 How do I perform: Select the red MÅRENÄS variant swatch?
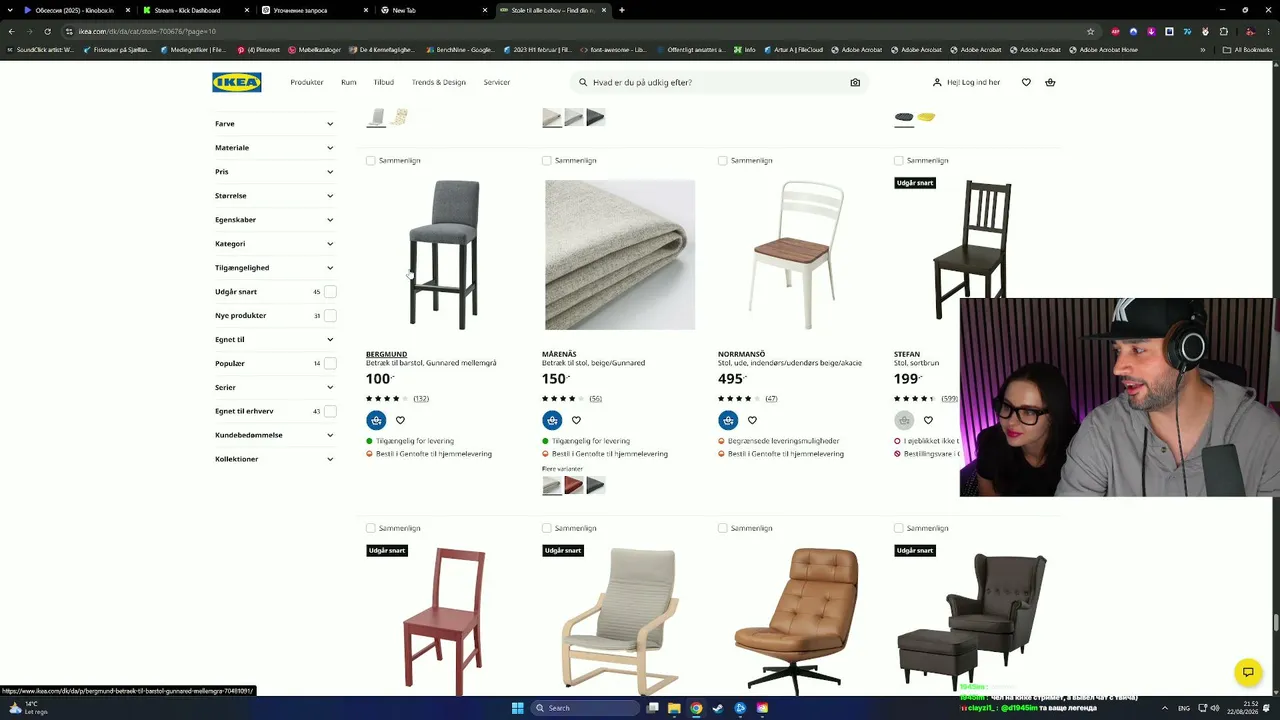click(573, 486)
